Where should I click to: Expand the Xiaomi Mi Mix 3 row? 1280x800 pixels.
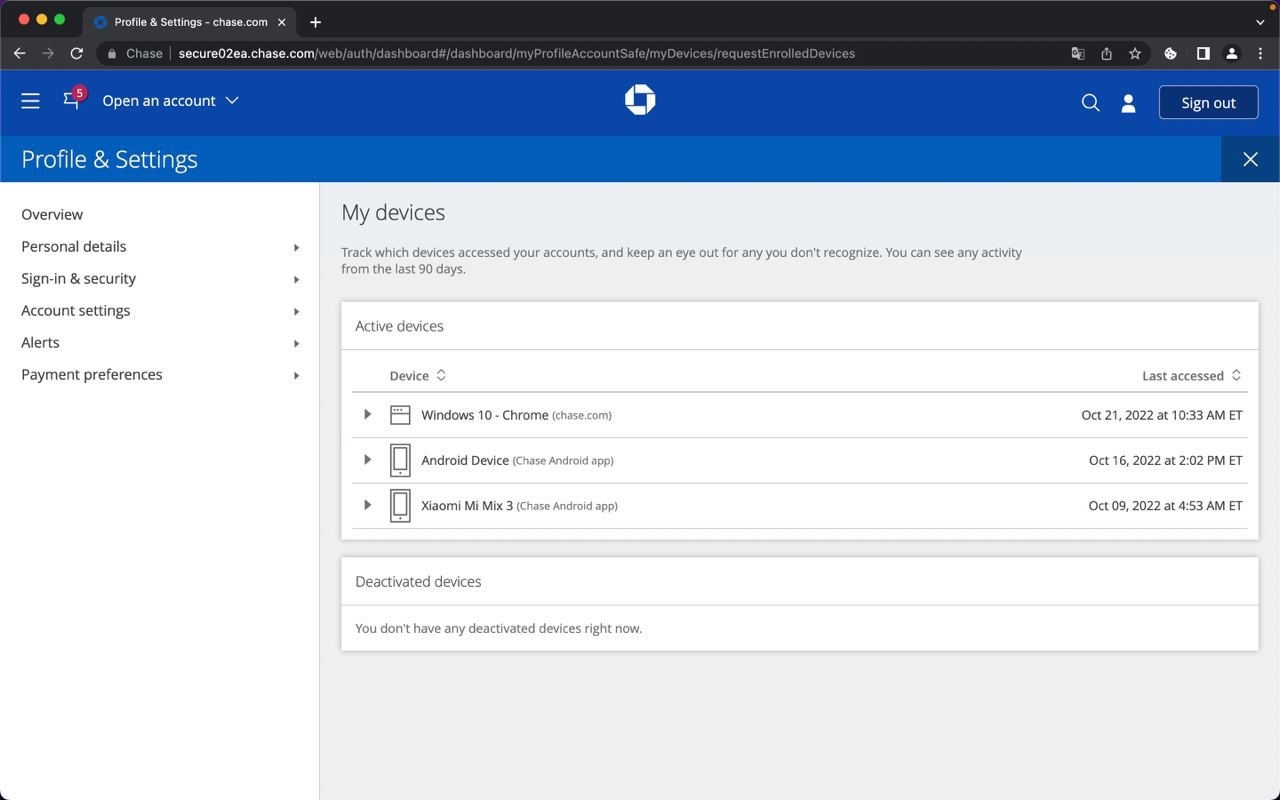coord(367,505)
